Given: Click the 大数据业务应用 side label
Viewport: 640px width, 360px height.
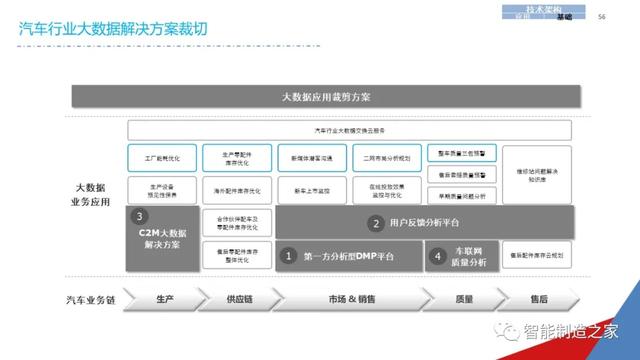Looking at the screenshot, I should tap(91, 195).
